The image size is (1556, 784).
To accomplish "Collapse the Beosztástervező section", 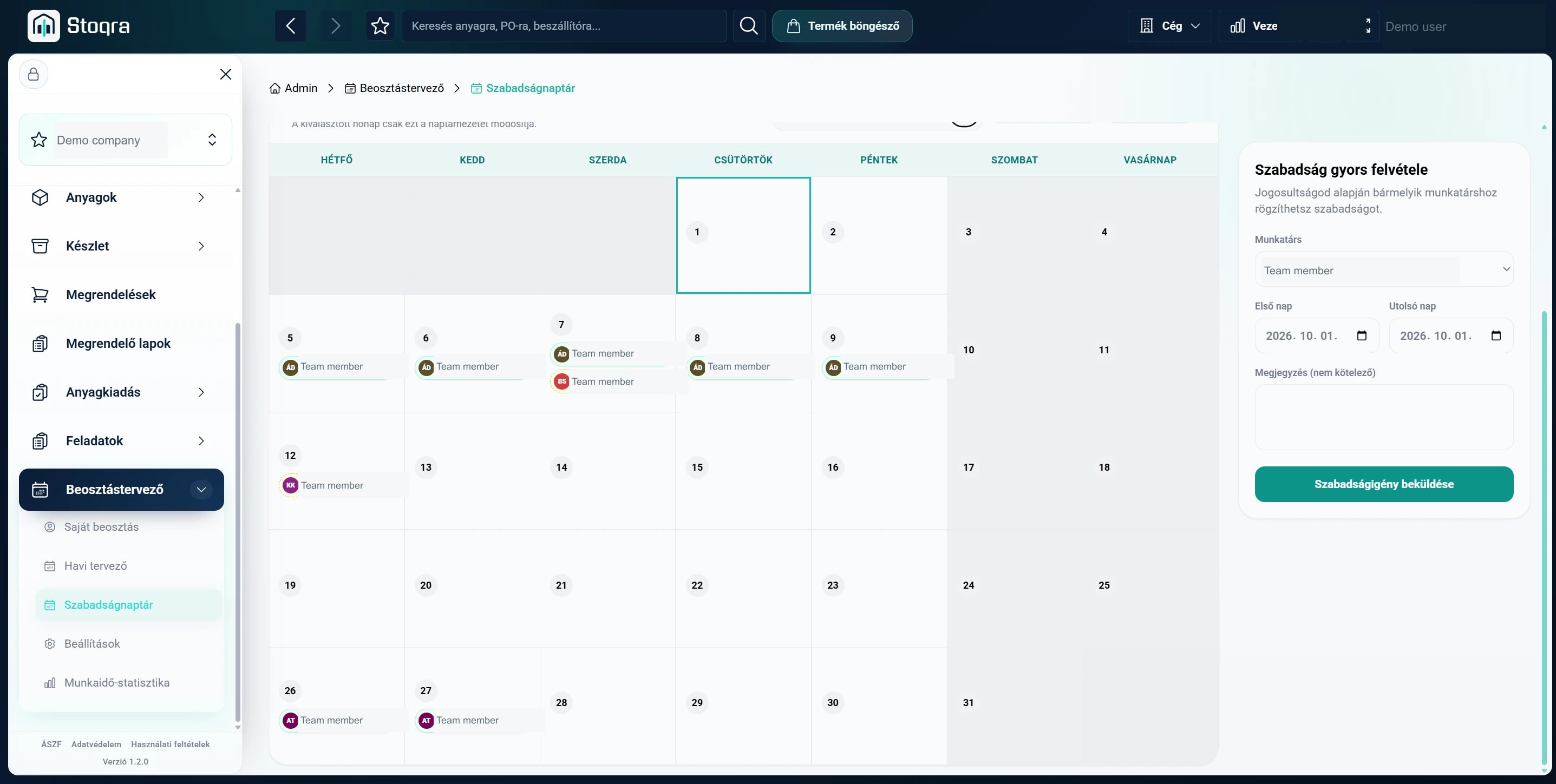I will tap(201, 490).
